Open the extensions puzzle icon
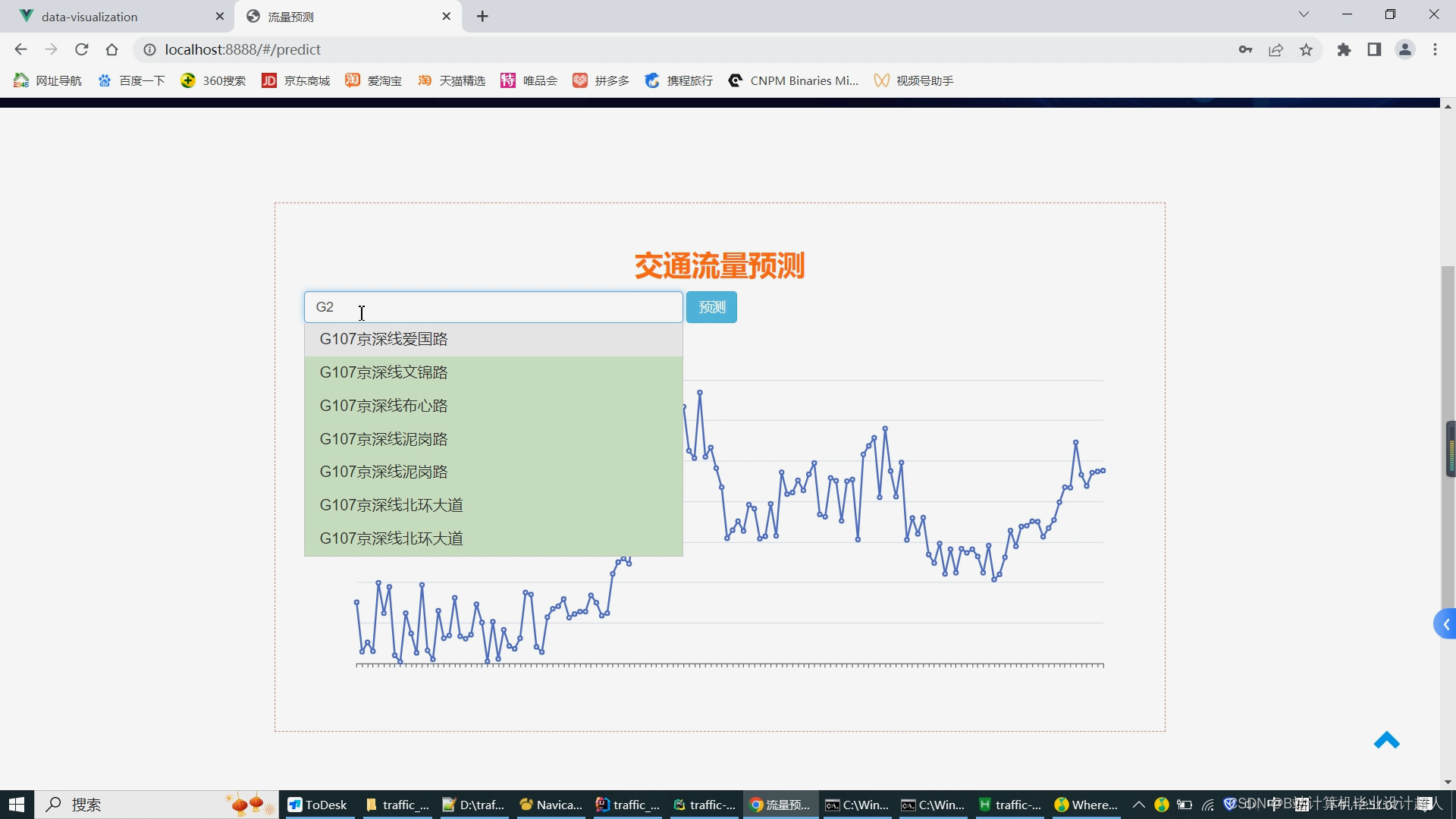The height and width of the screenshot is (819, 1456). click(x=1344, y=49)
